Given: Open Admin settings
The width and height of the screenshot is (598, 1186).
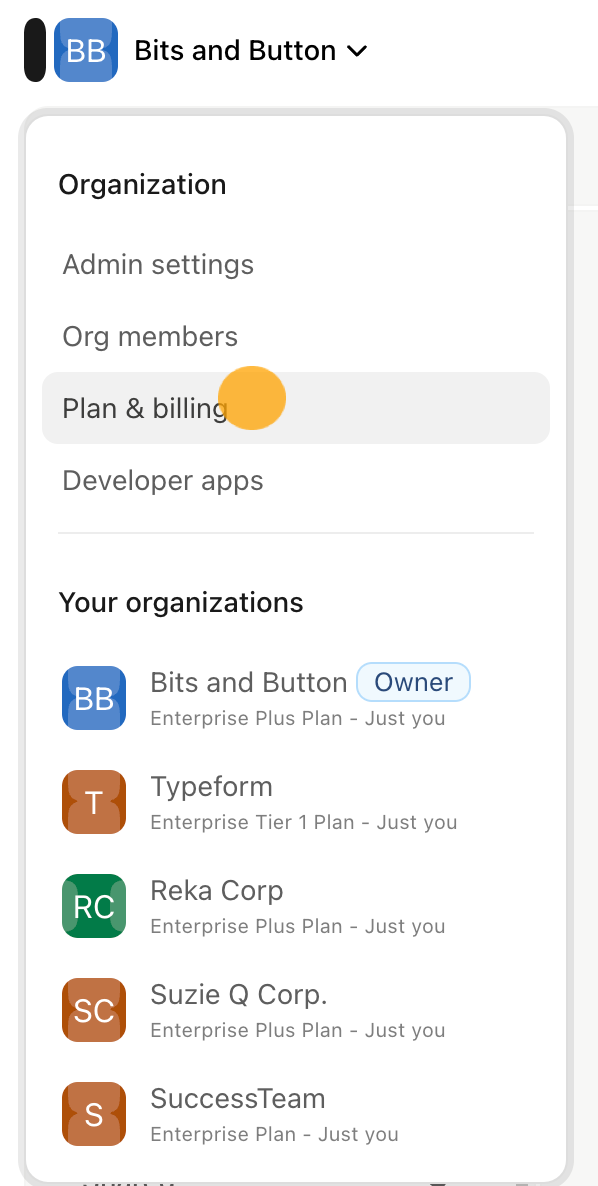Looking at the screenshot, I should pyautogui.click(x=296, y=265).
